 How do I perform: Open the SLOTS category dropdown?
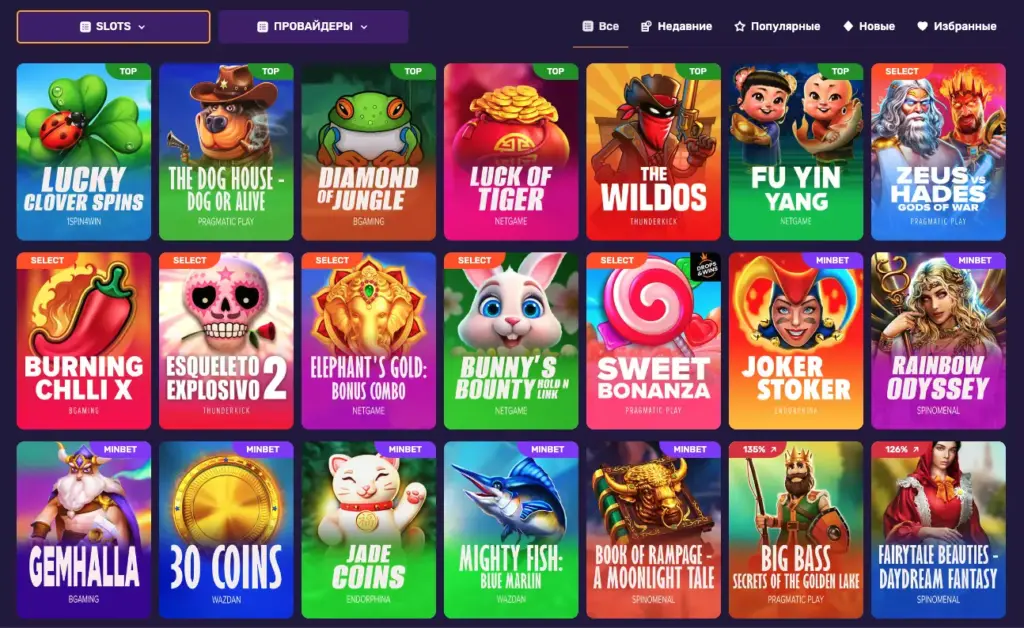pos(113,27)
